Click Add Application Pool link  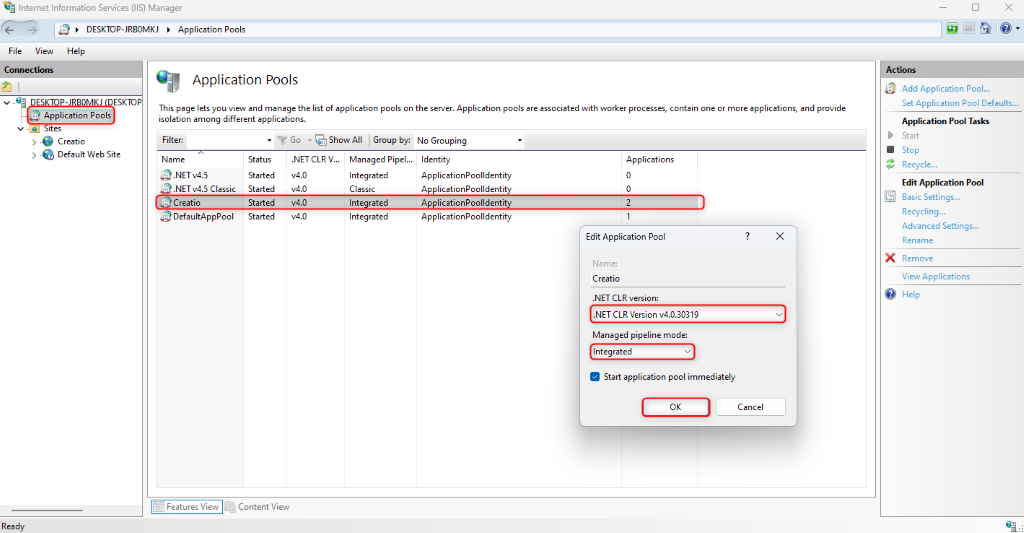coord(946,88)
